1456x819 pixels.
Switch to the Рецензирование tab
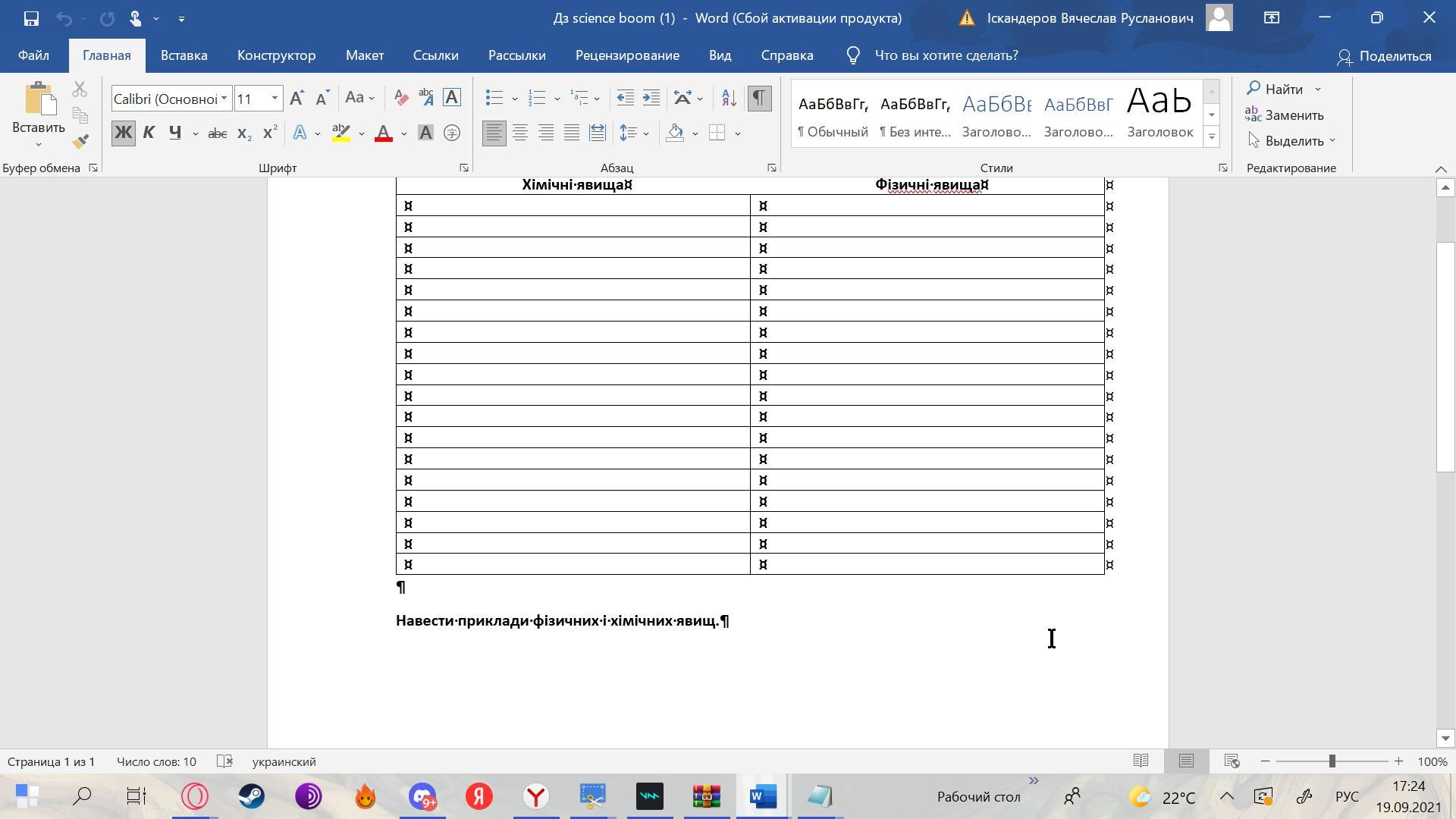click(627, 55)
